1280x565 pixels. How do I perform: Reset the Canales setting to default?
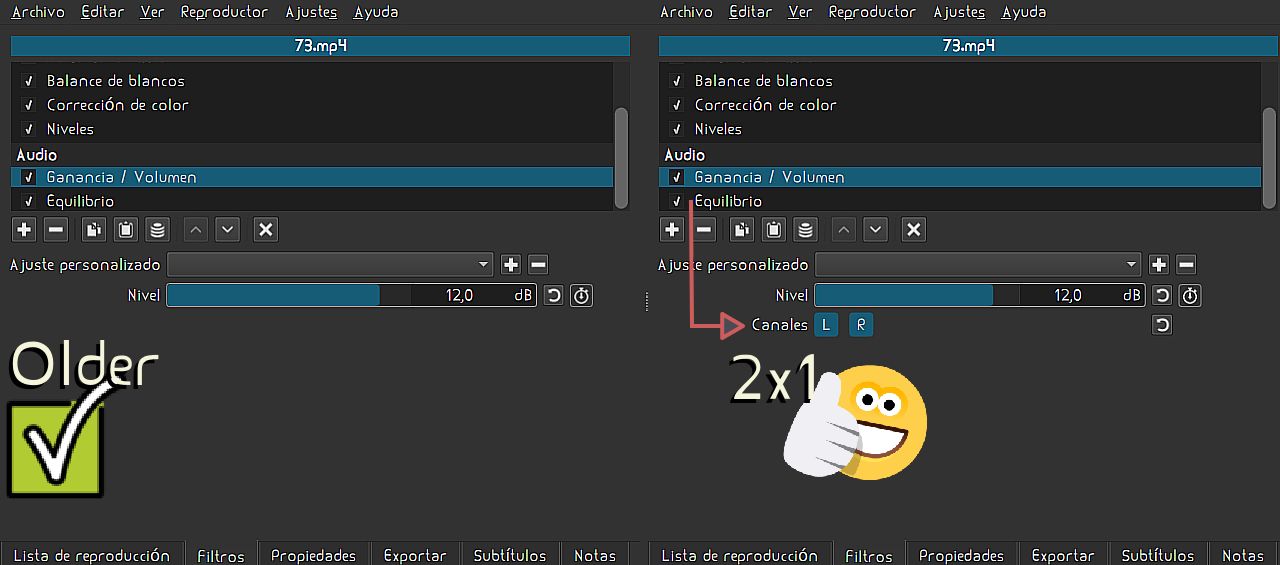pyautogui.click(x=1161, y=325)
